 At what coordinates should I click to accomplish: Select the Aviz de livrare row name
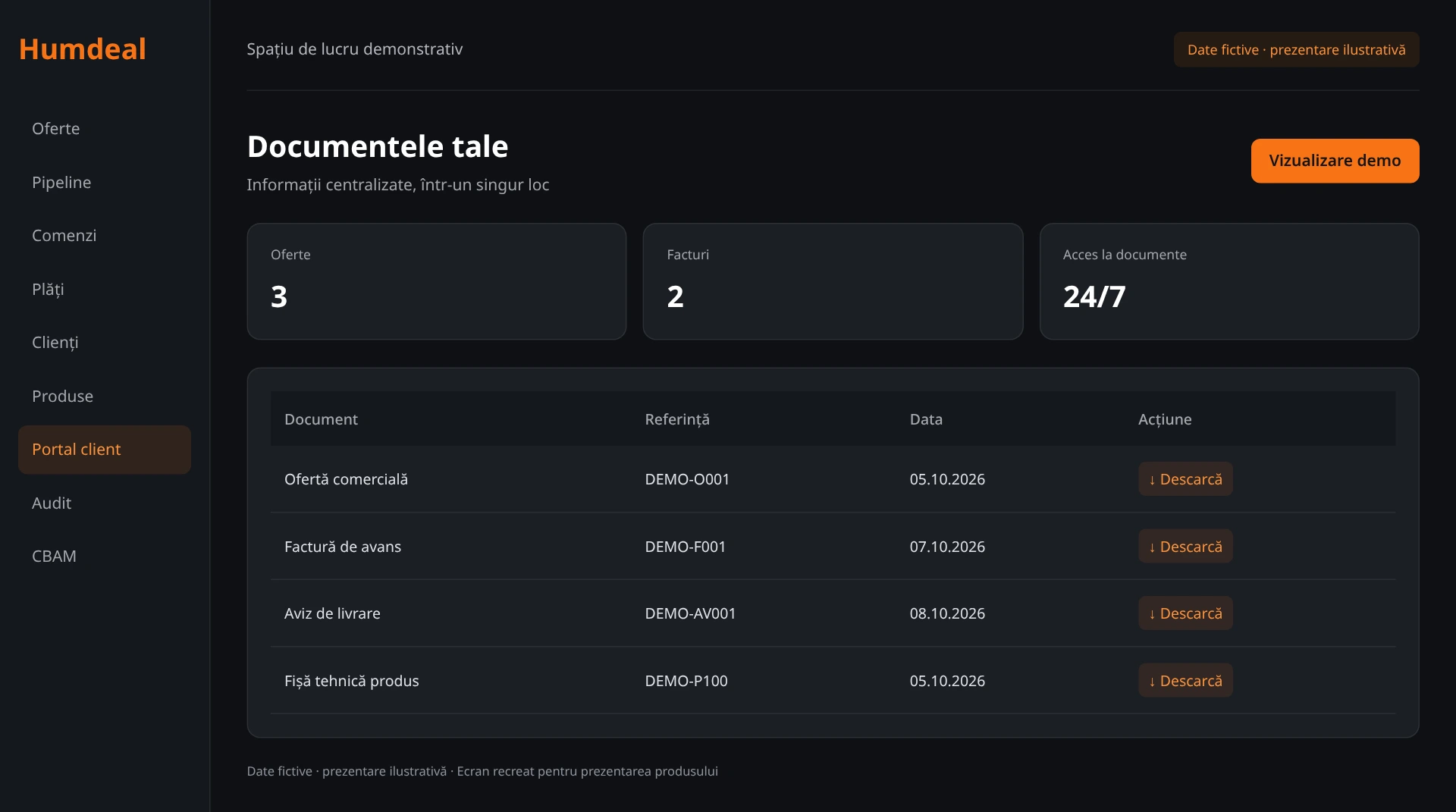click(x=332, y=613)
